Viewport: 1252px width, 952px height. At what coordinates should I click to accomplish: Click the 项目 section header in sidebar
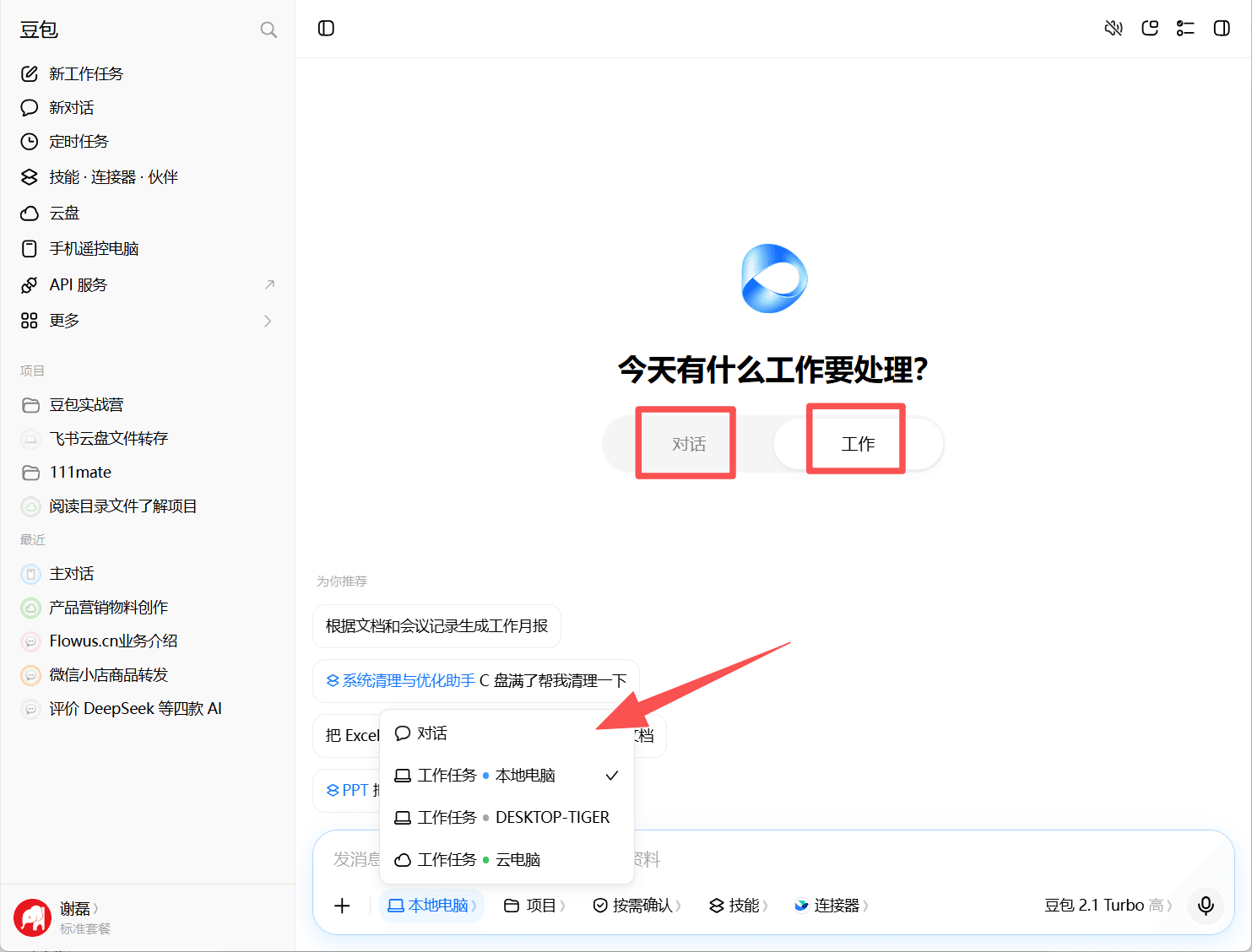tap(32, 371)
